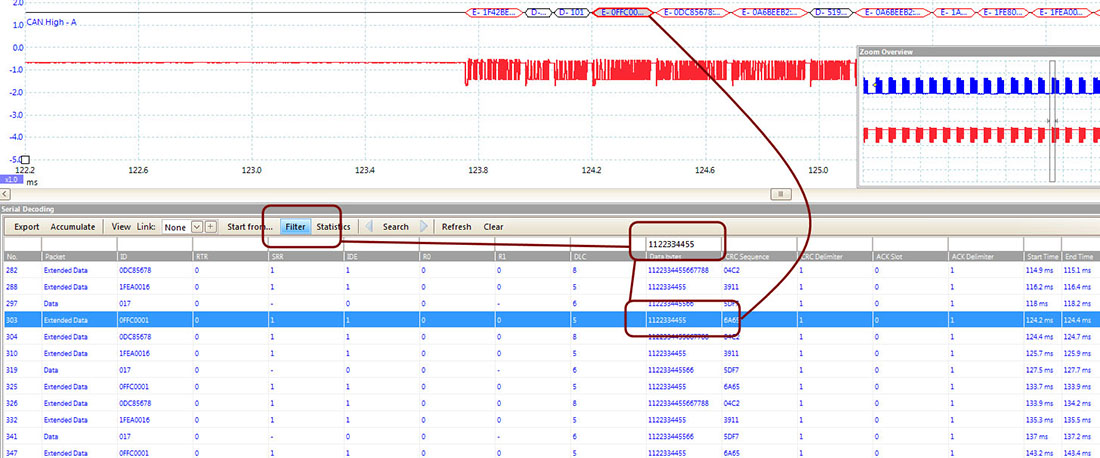Open the Link dropdown set to None
Image resolution: width=1100 pixels, height=458 pixels.
(182, 227)
